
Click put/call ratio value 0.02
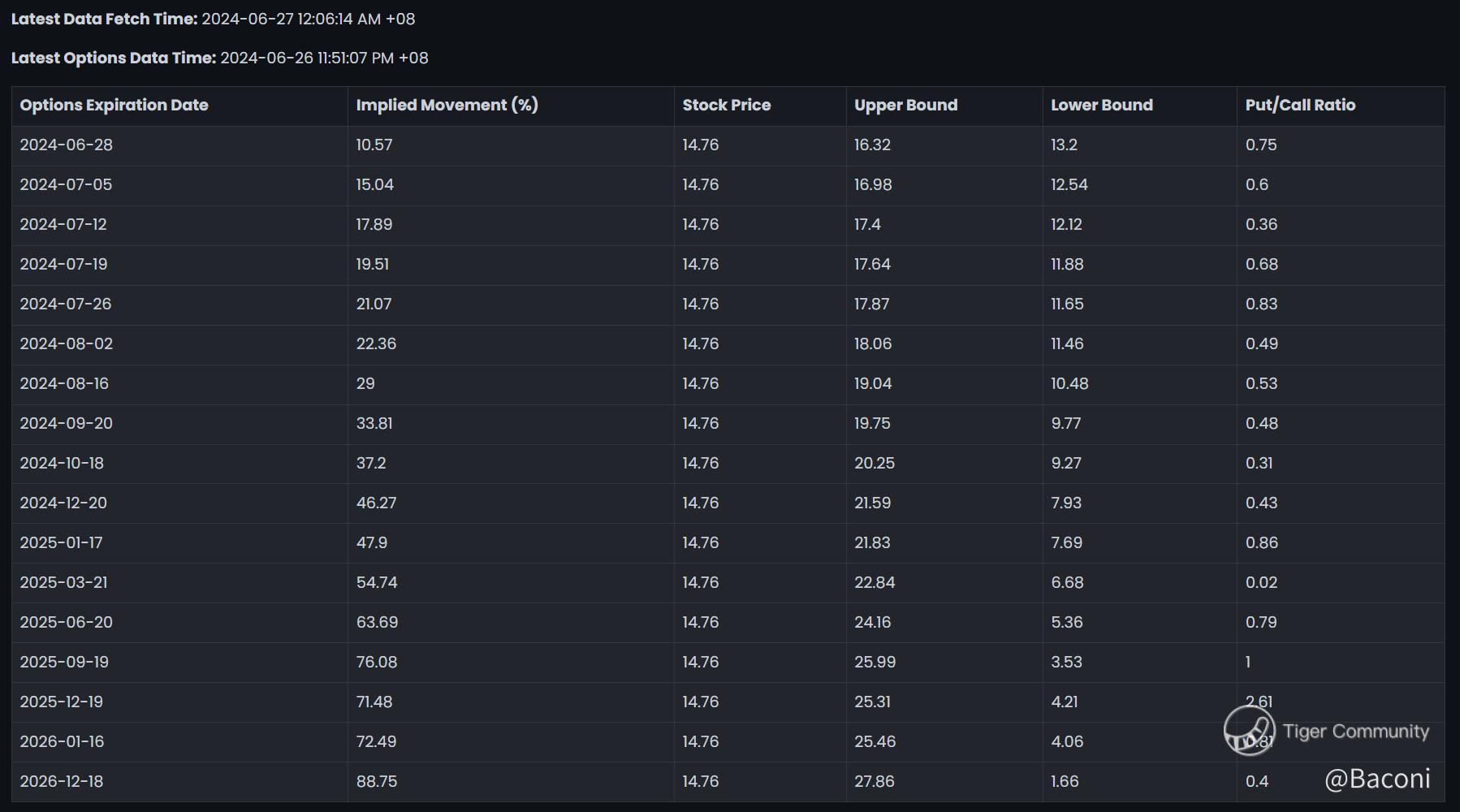click(1261, 583)
